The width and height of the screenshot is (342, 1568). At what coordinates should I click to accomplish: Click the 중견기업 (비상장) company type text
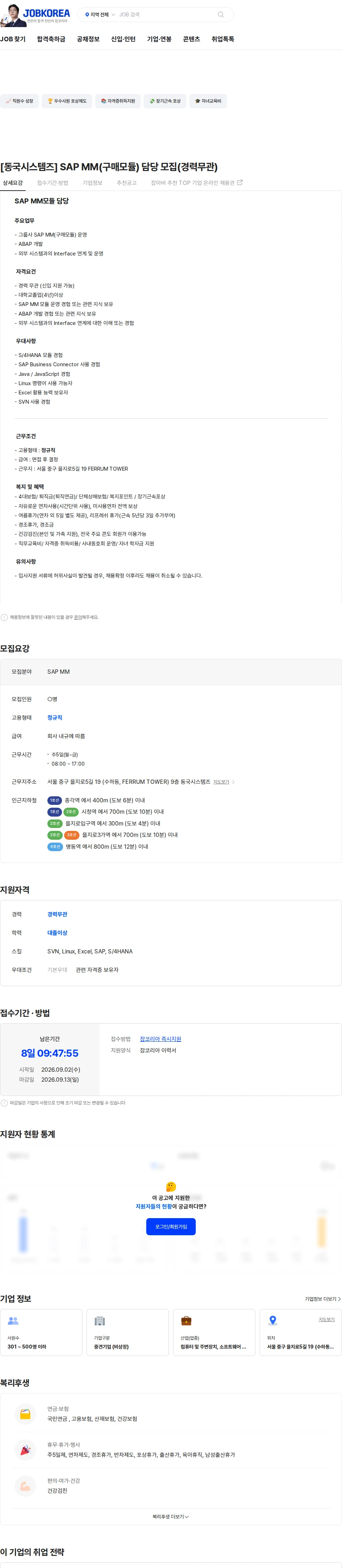pos(112,1346)
